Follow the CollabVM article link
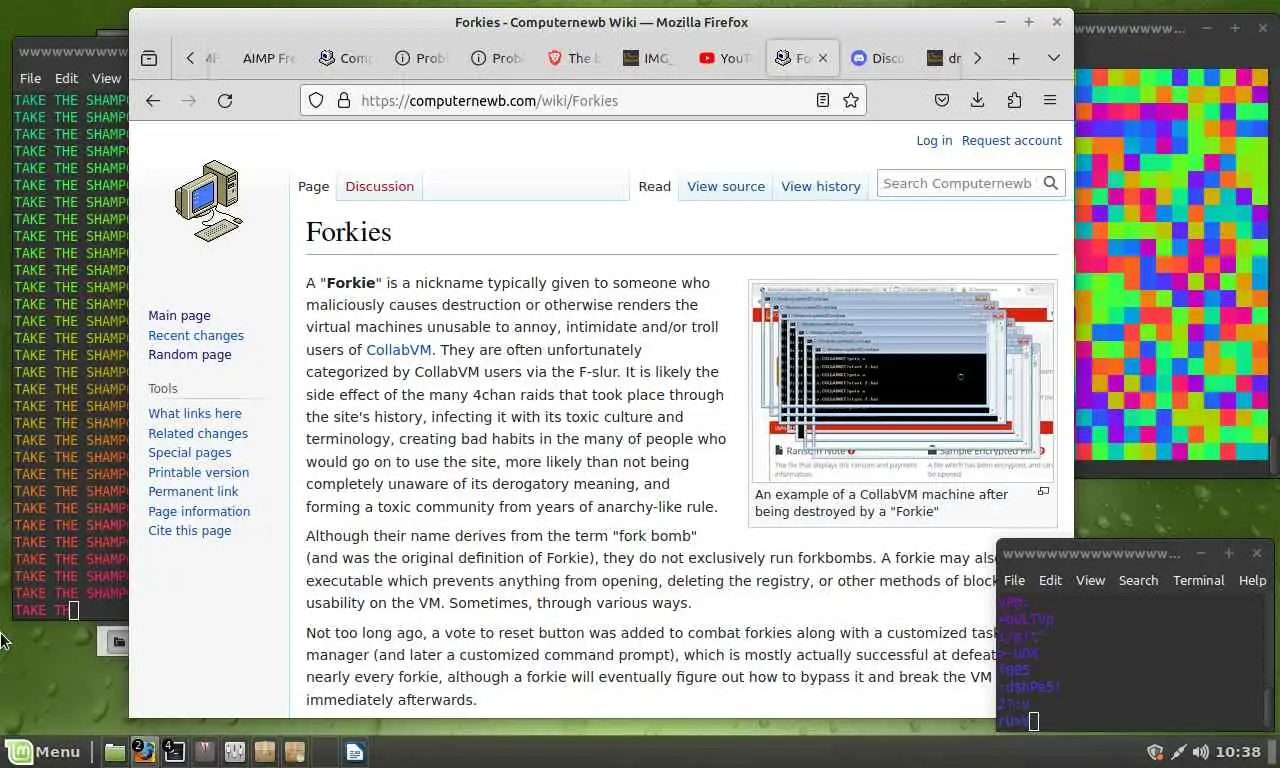 click(398, 350)
